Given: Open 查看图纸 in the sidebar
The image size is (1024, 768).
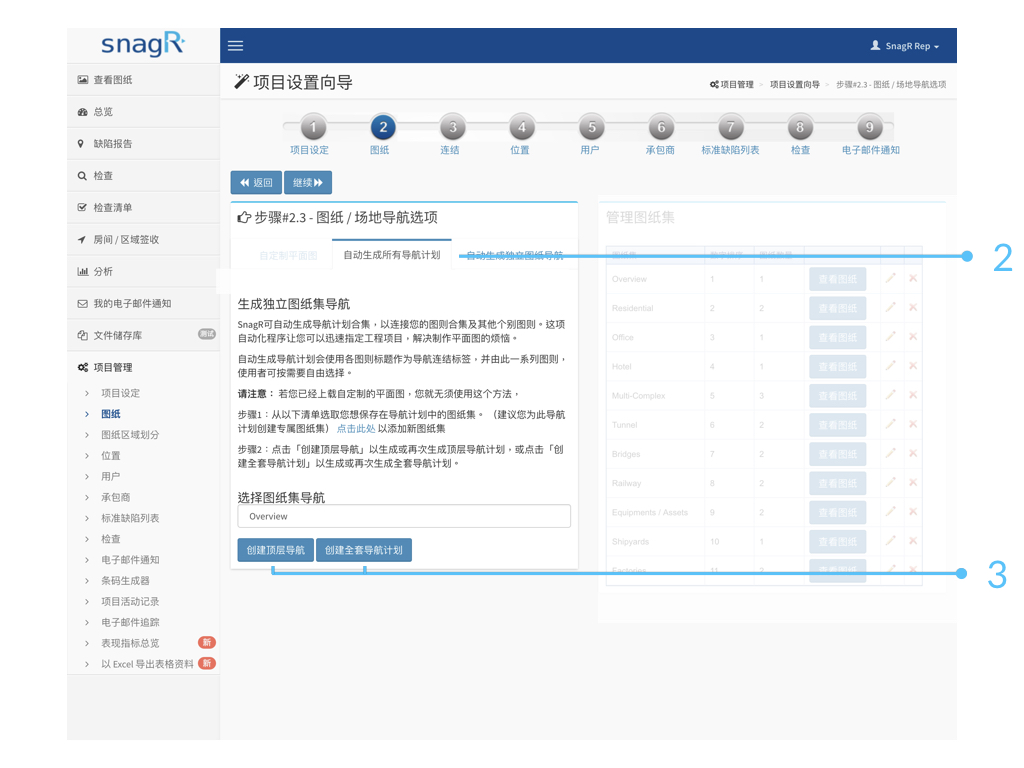Looking at the screenshot, I should tap(143, 80).
